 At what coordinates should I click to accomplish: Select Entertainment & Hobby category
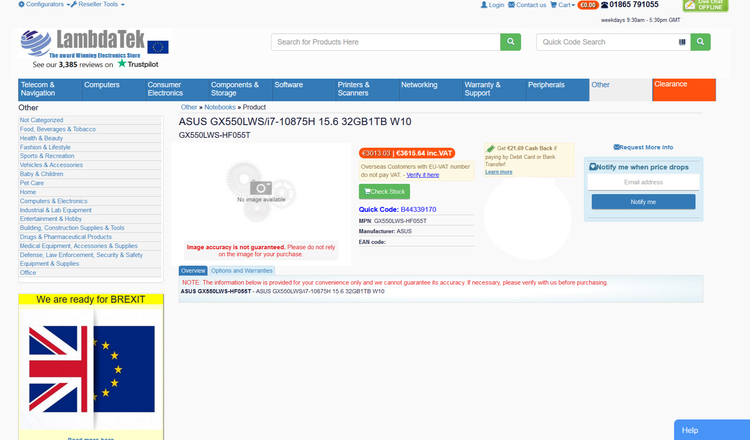point(51,219)
